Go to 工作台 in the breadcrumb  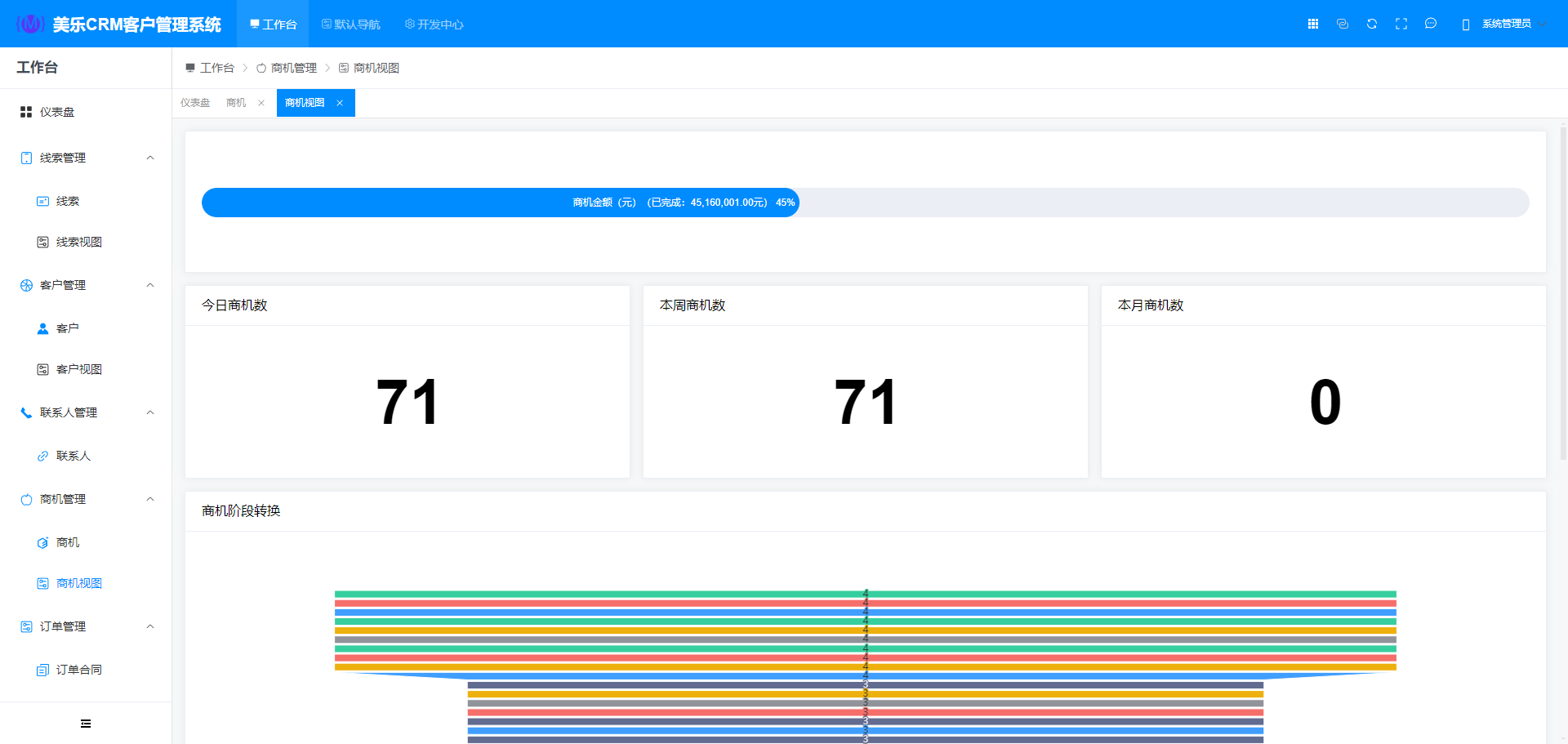tap(216, 68)
